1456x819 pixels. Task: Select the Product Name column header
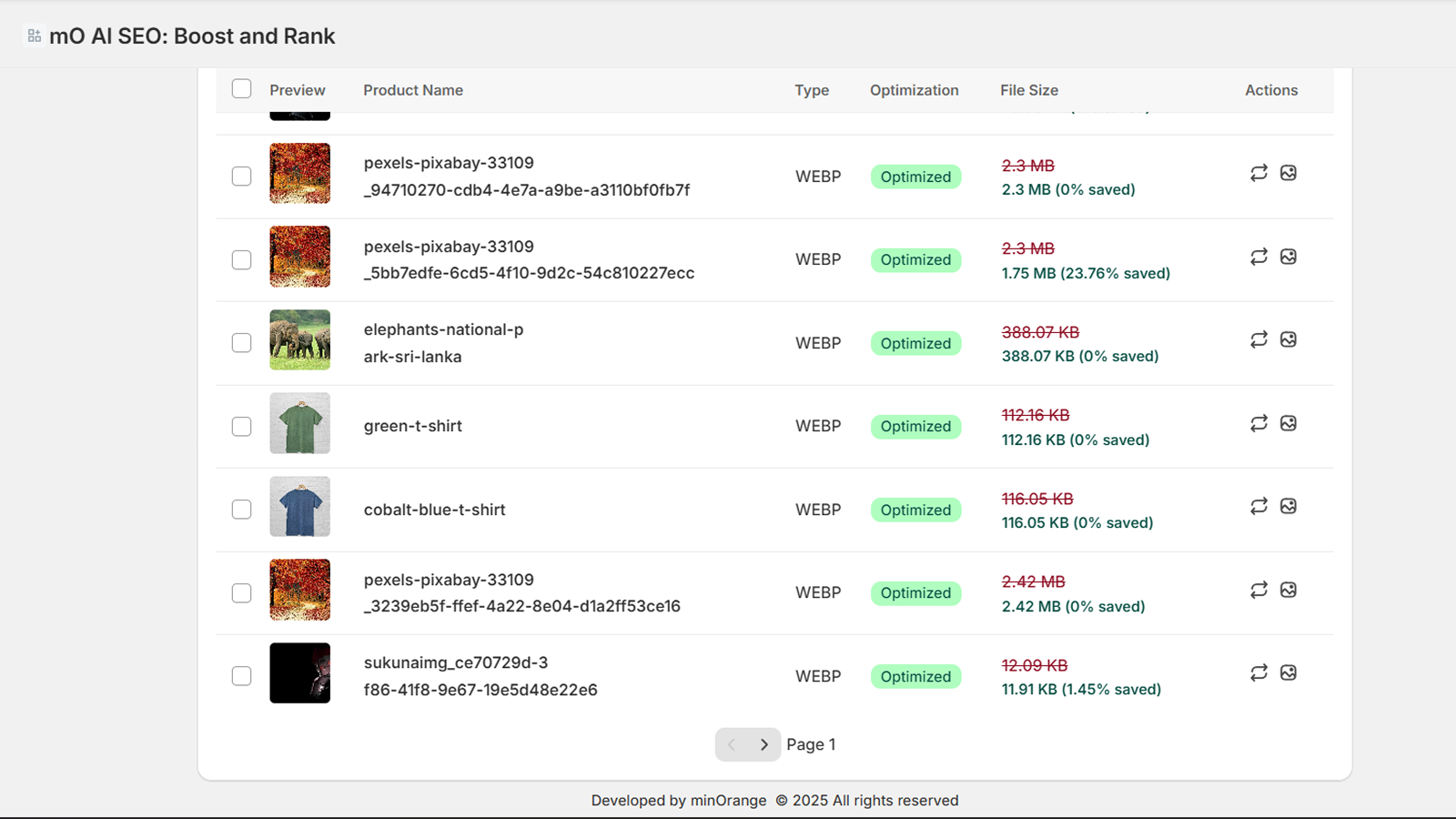412,90
